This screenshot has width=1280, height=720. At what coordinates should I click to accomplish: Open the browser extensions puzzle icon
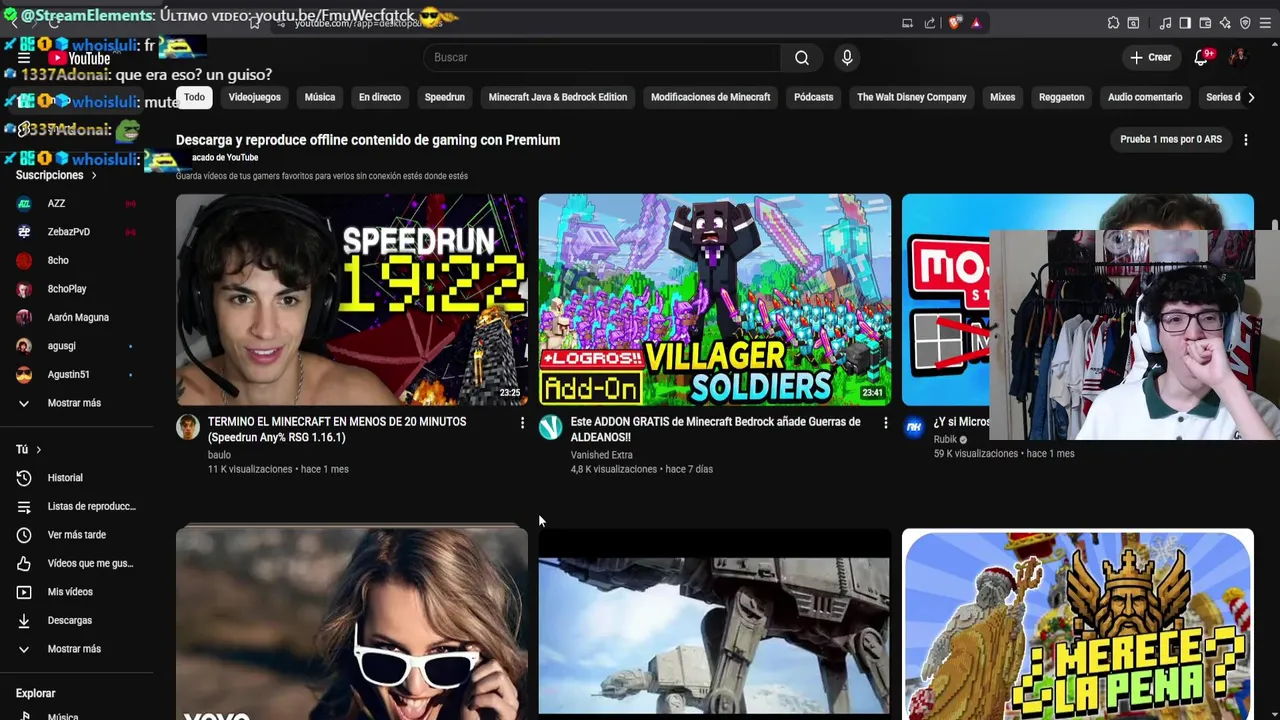point(1113,23)
